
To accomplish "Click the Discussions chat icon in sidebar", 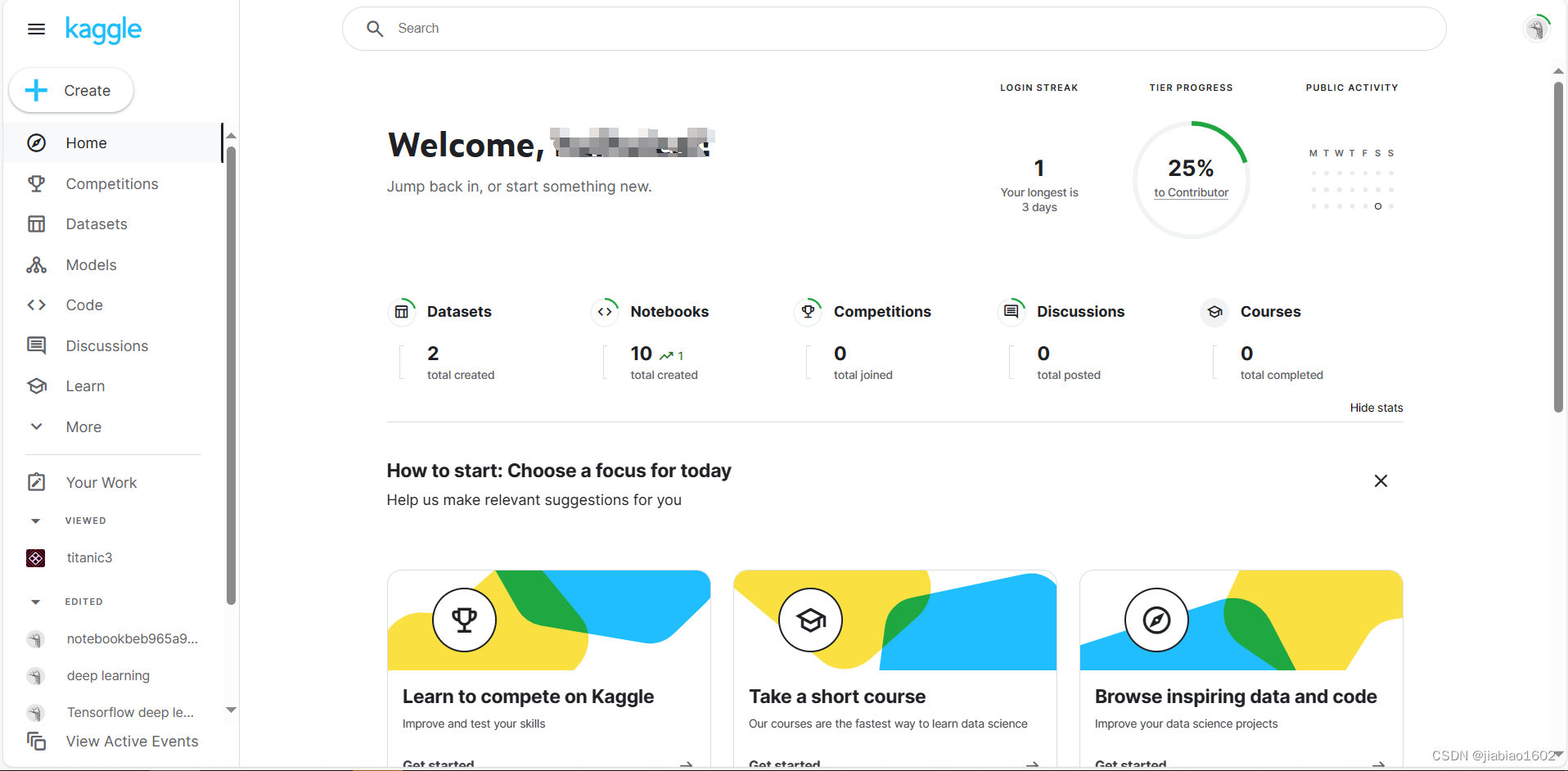I will coord(37,345).
